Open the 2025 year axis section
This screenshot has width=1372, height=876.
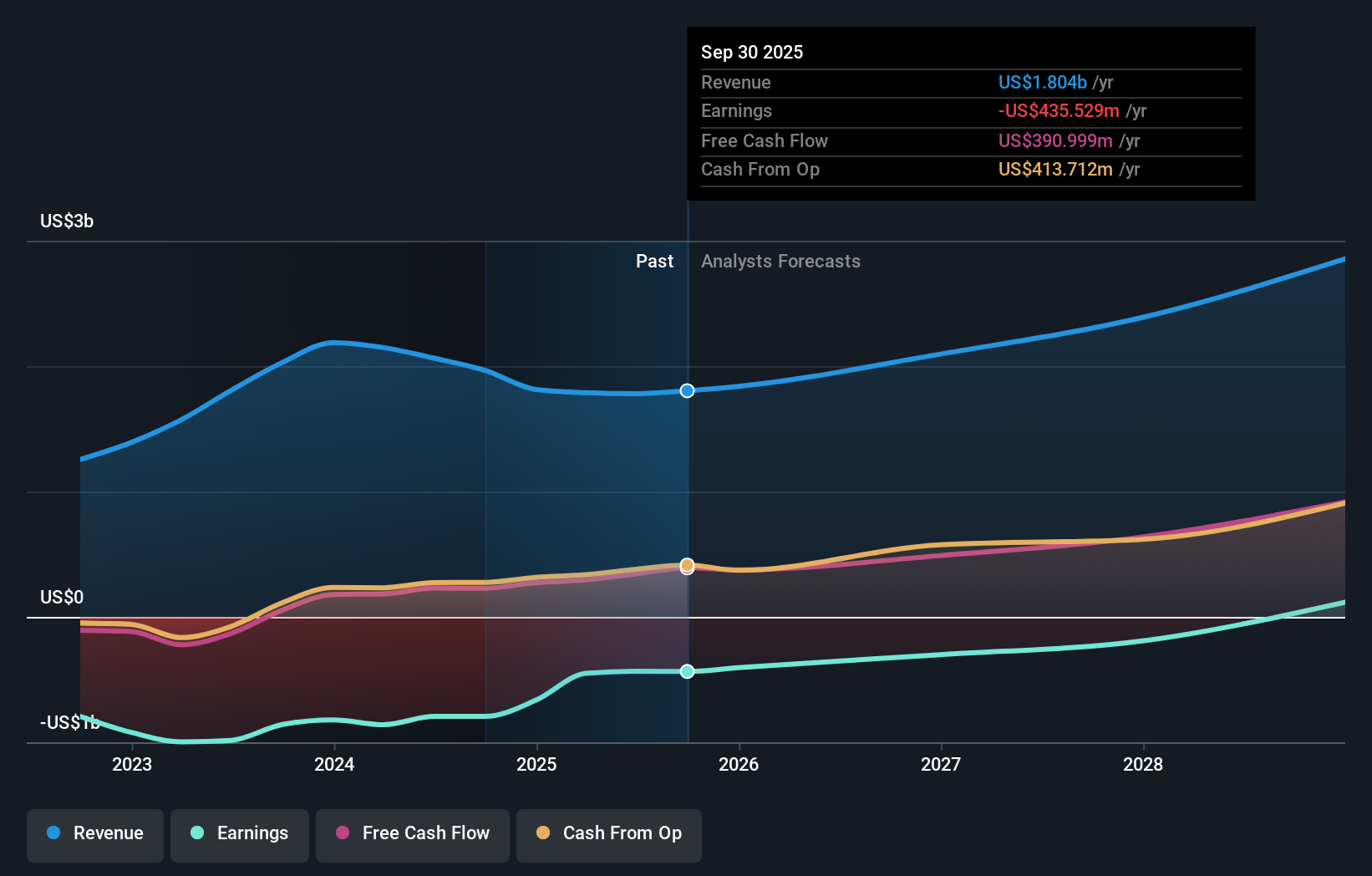(537, 764)
